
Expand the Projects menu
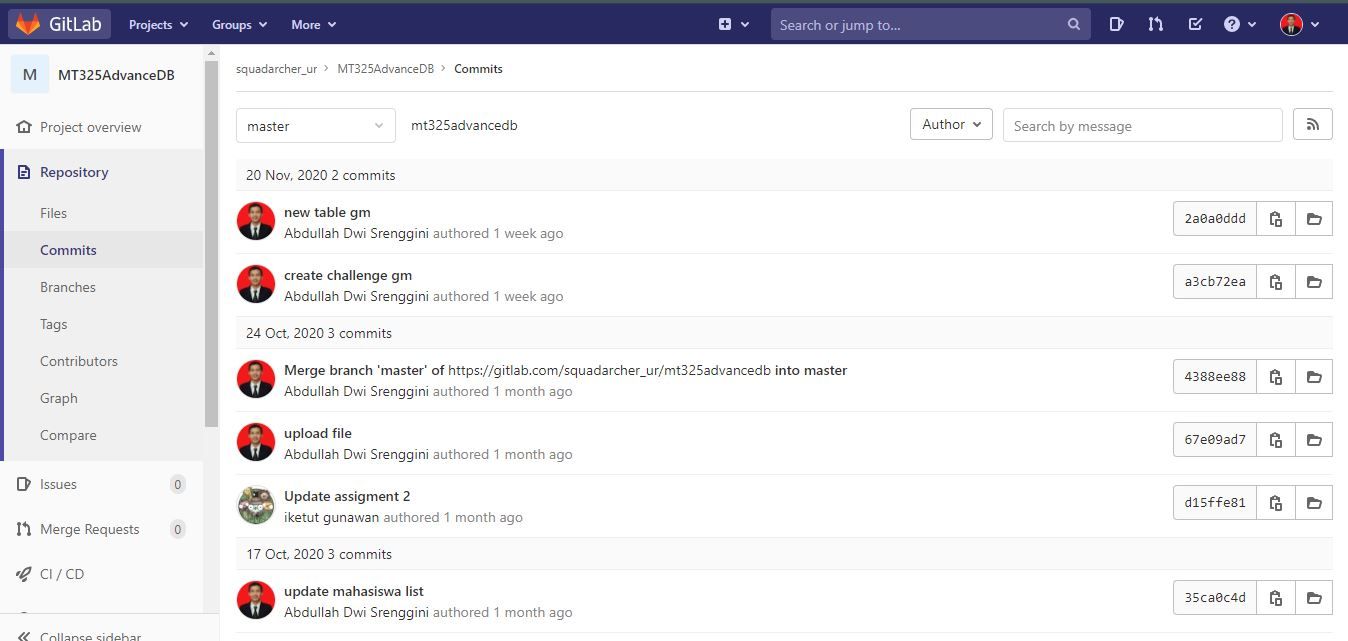point(158,24)
